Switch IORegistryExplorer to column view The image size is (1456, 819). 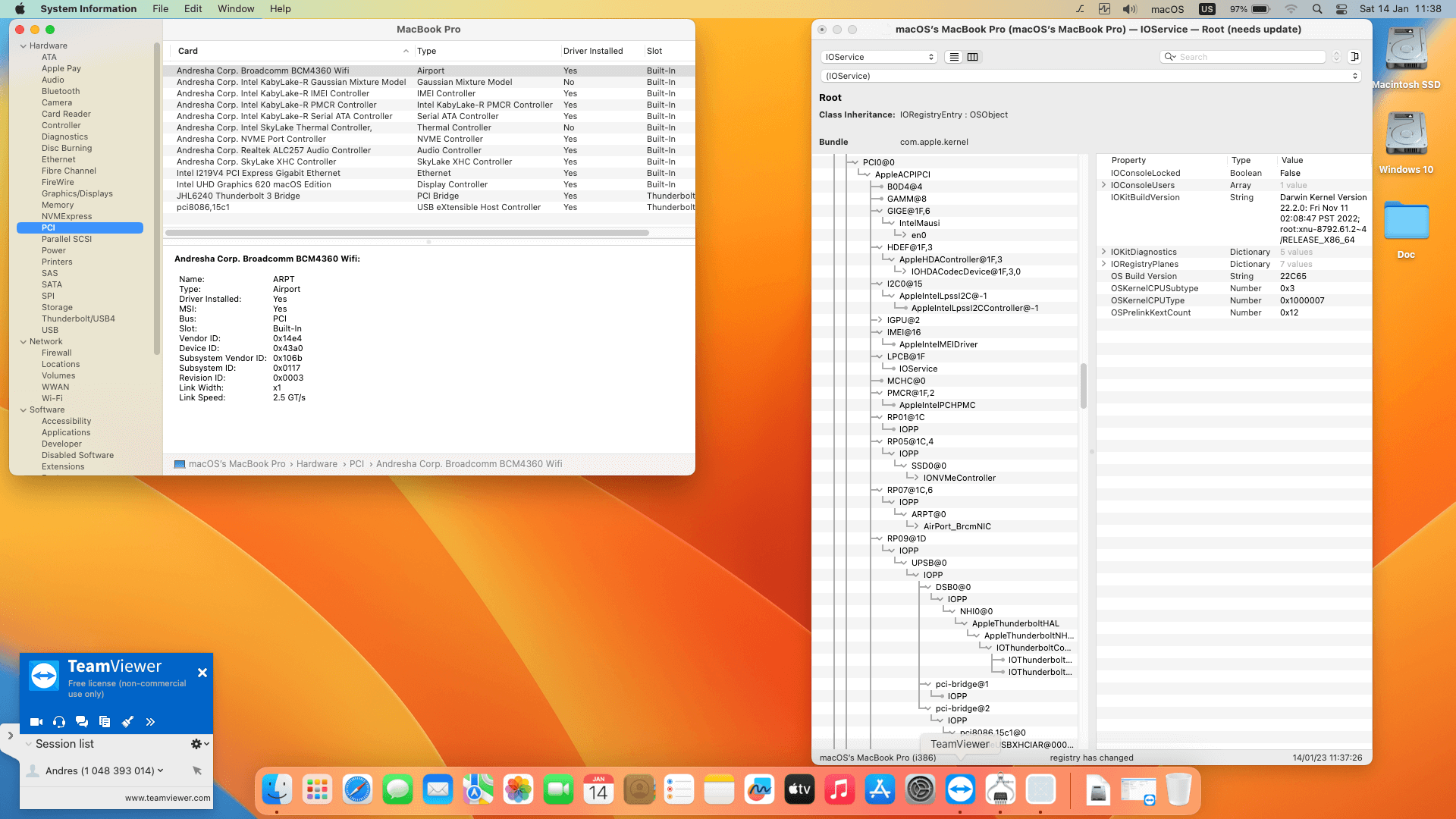click(x=972, y=57)
